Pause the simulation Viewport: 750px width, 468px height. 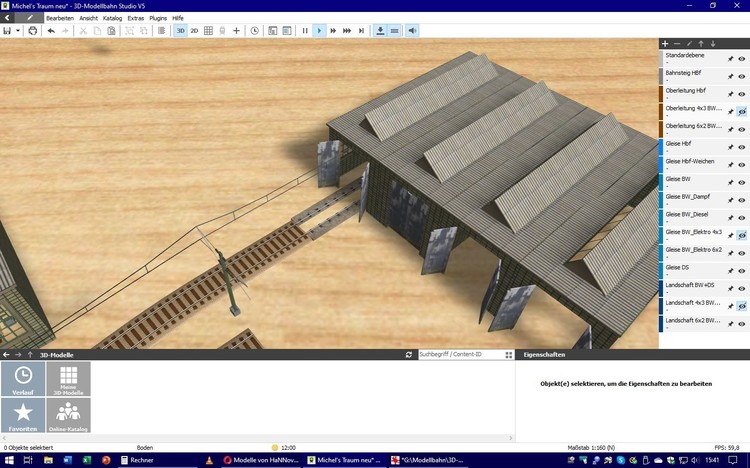(x=305, y=31)
